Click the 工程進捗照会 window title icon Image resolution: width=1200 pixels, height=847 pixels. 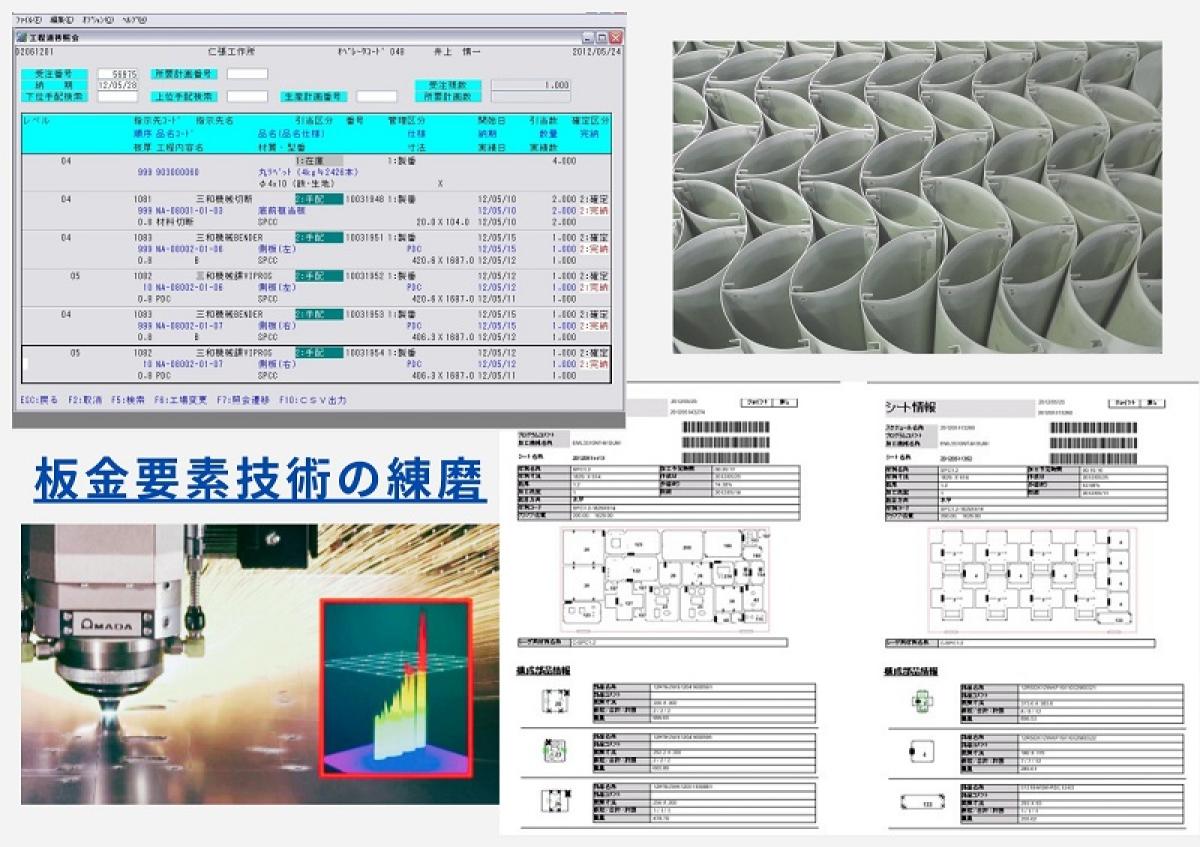pyautogui.click(x=23, y=37)
